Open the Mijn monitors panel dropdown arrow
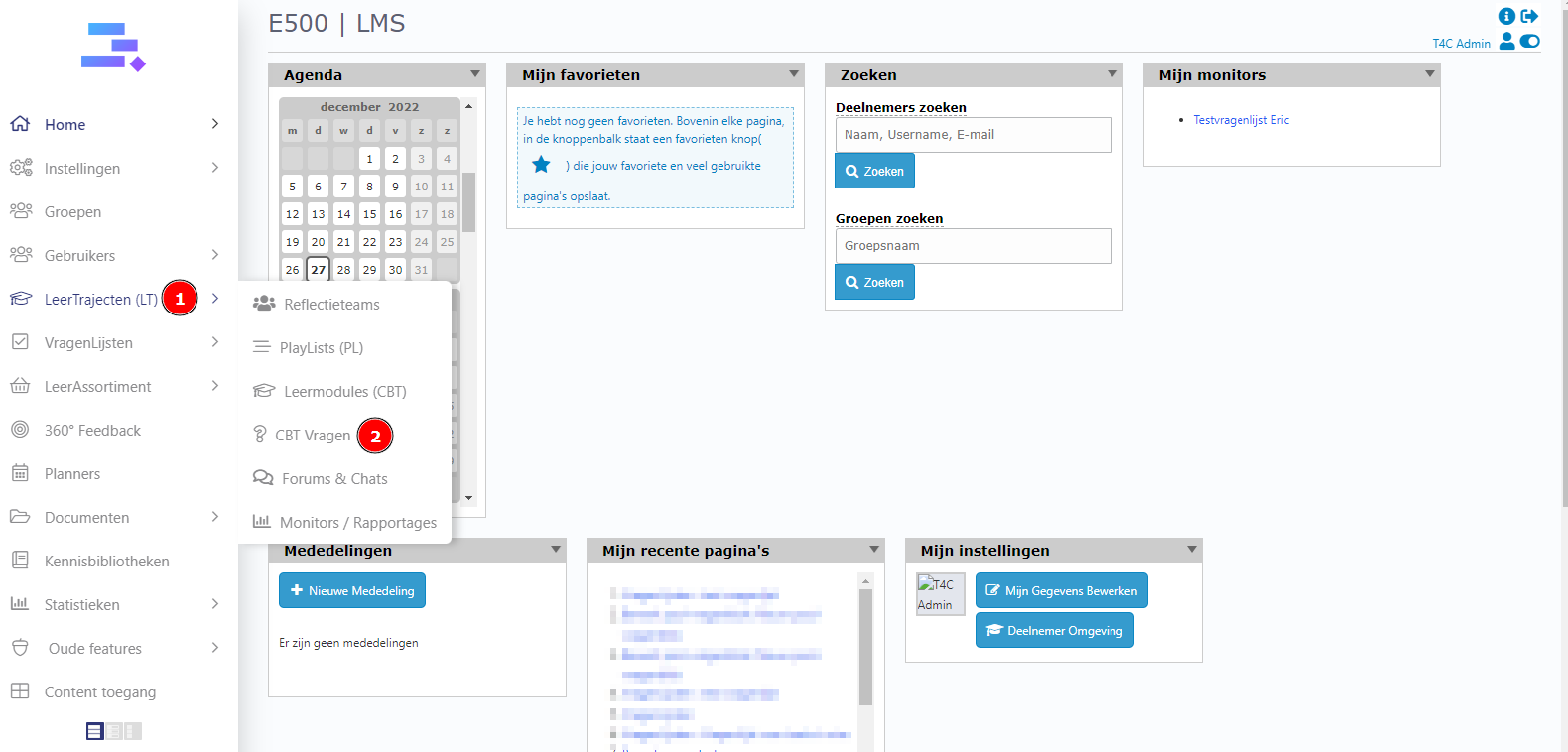Screen dimensions: 1568x752 click(1430, 74)
